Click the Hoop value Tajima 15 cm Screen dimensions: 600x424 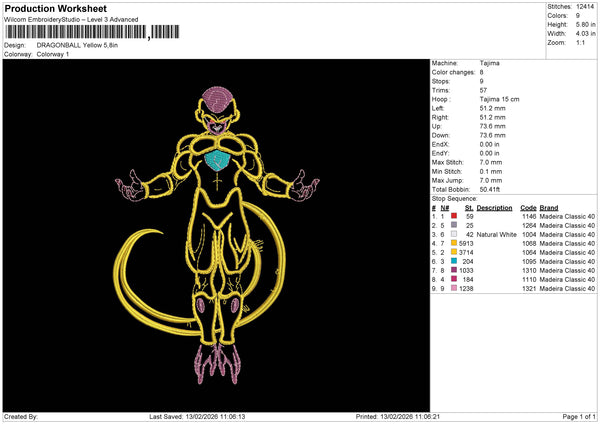tap(500, 100)
